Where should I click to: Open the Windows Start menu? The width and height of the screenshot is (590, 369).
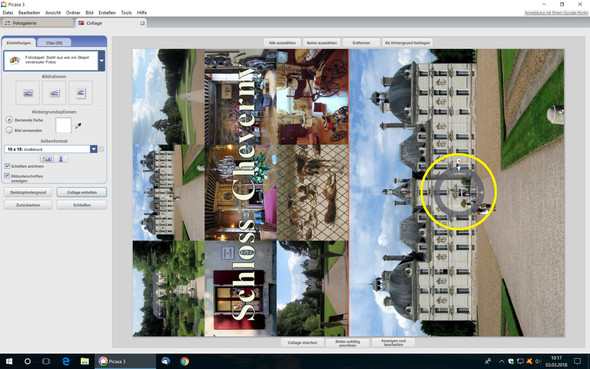[x=9, y=361]
